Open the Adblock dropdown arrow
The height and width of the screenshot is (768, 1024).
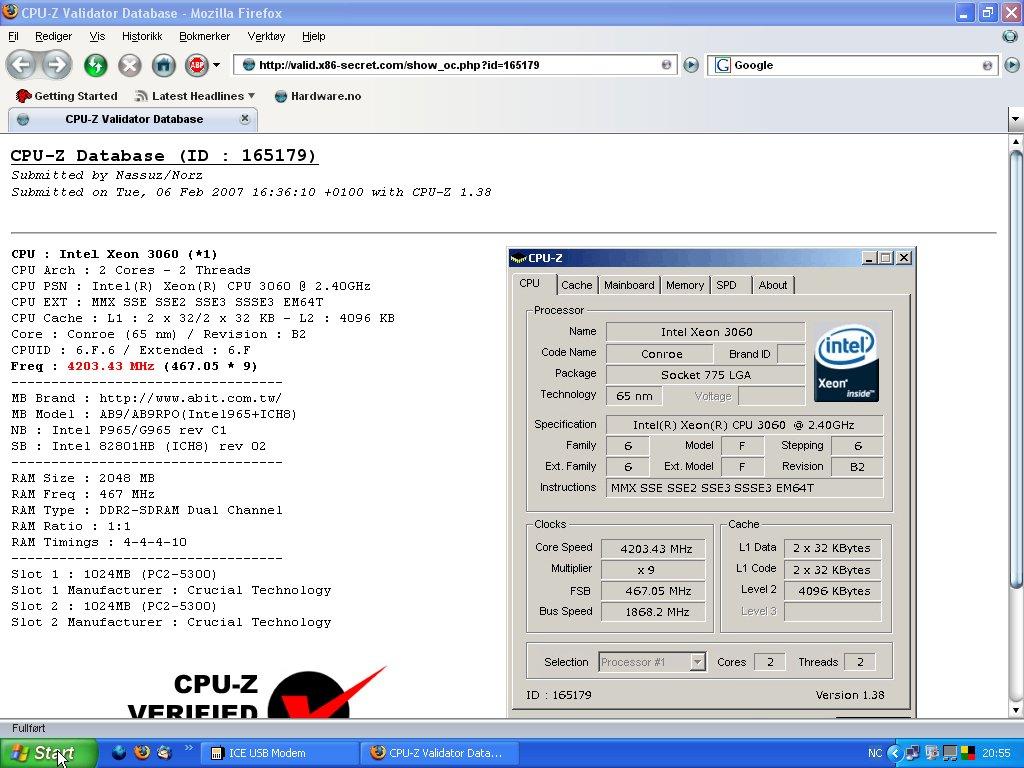tap(217, 65)
